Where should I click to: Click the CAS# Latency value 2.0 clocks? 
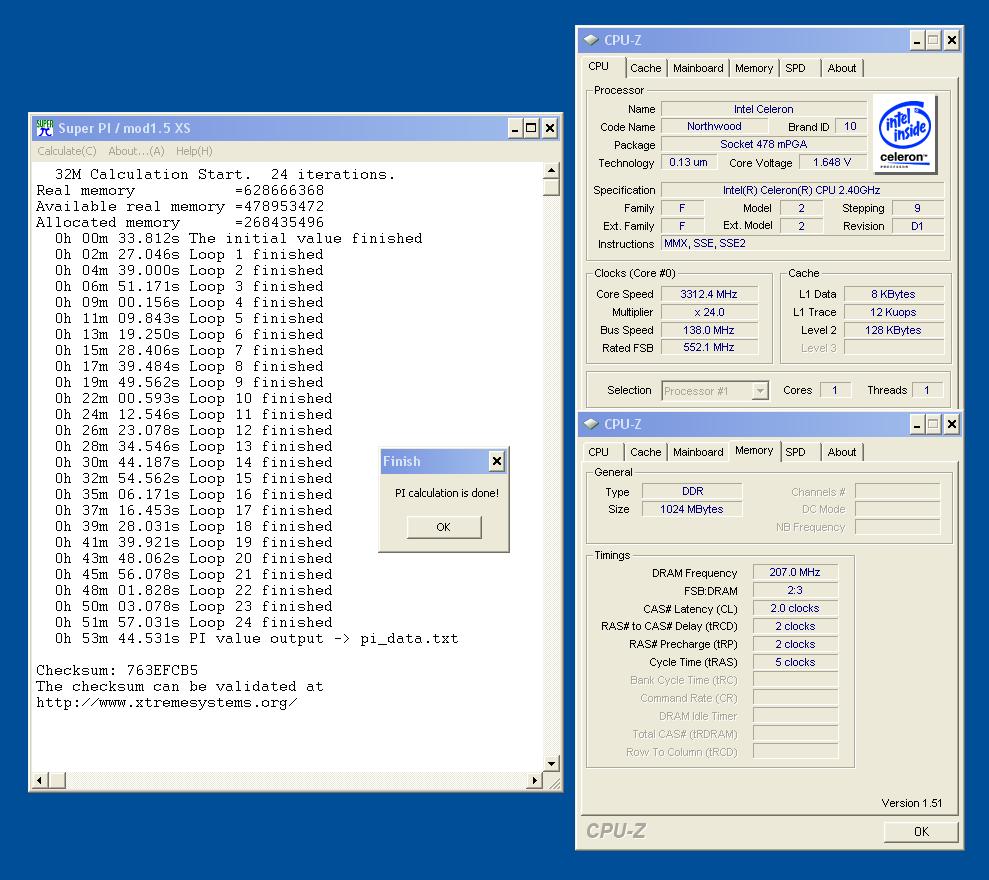pyautogui.click(x=795, y=608)
